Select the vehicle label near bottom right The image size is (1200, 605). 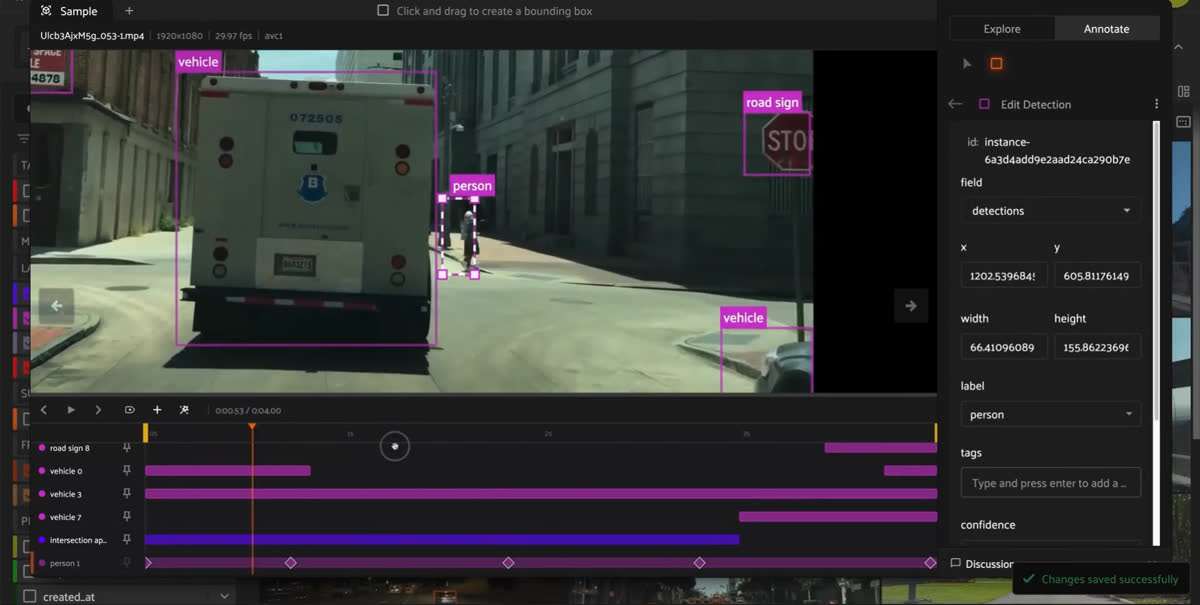pyautogui.click(x=743, y=318)
